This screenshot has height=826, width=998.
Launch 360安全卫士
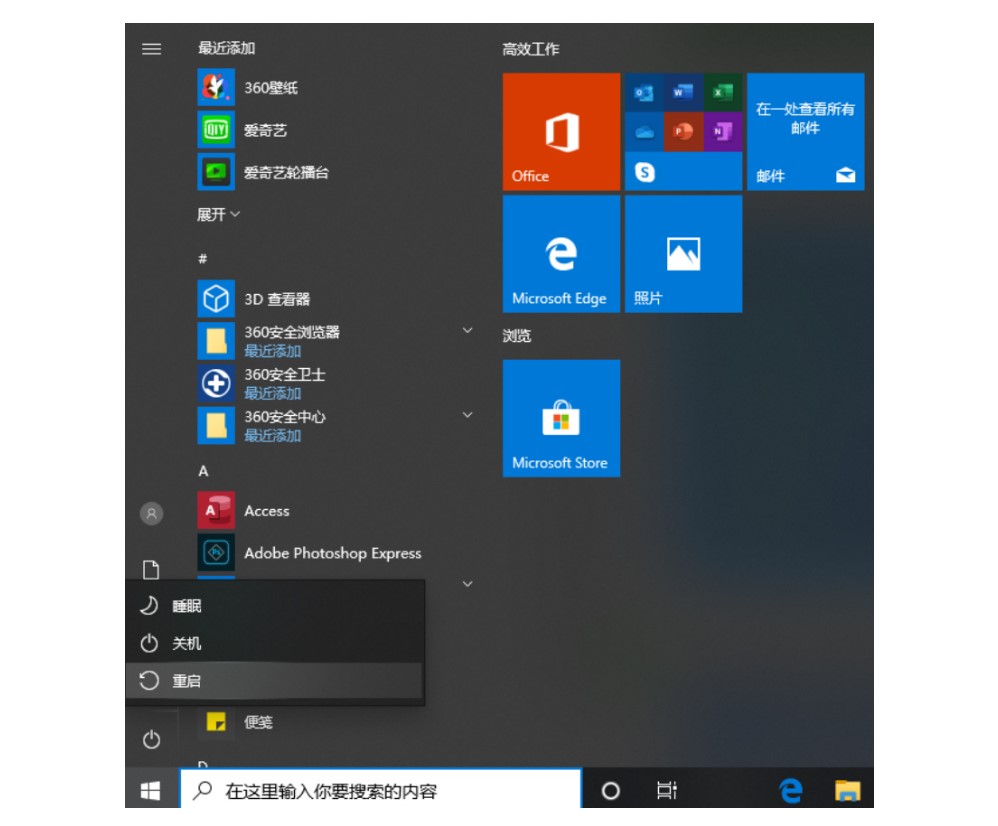click(x=262, y=384)
